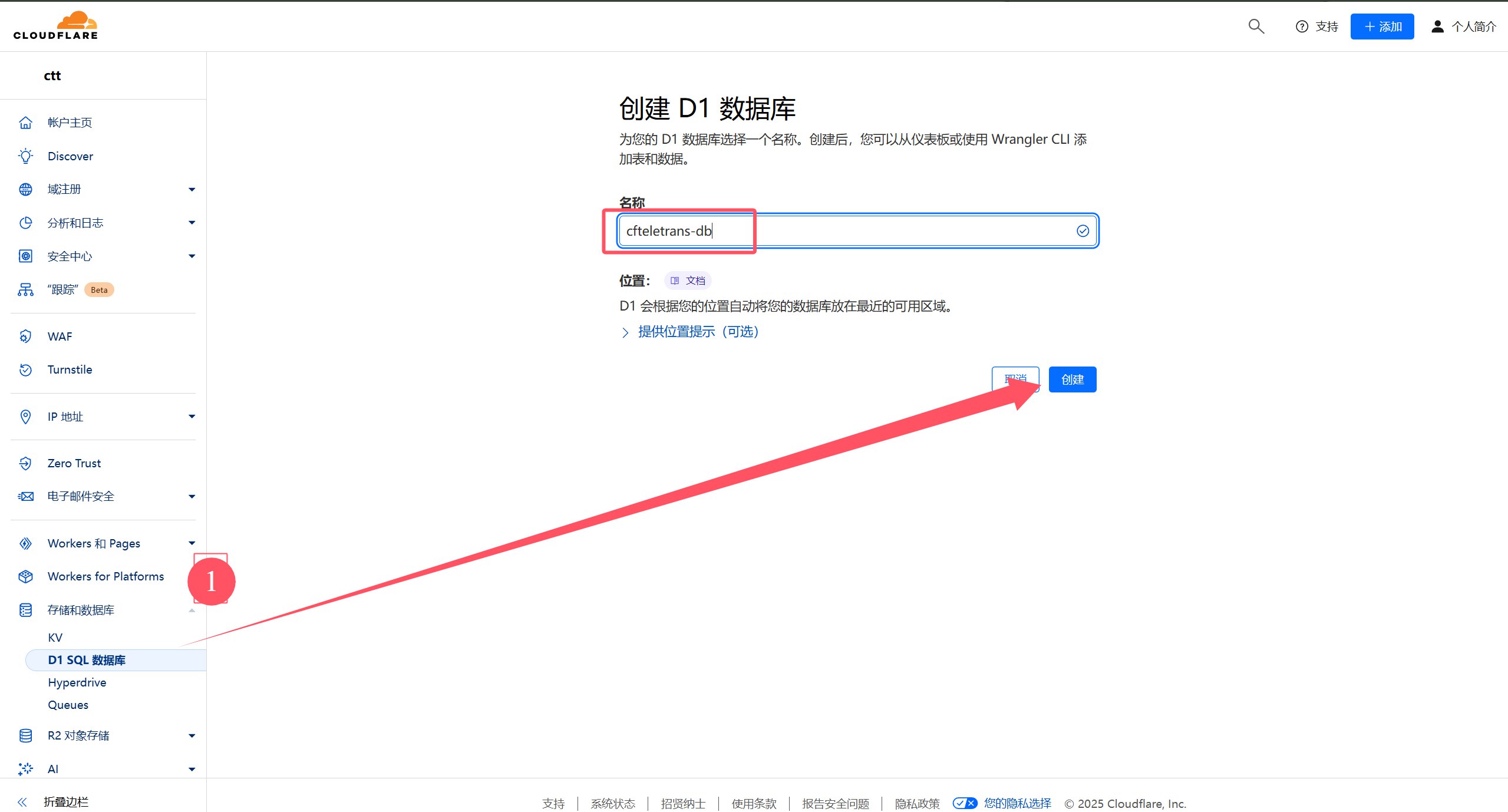Click the Zero Trust icon

click(25, 463)
